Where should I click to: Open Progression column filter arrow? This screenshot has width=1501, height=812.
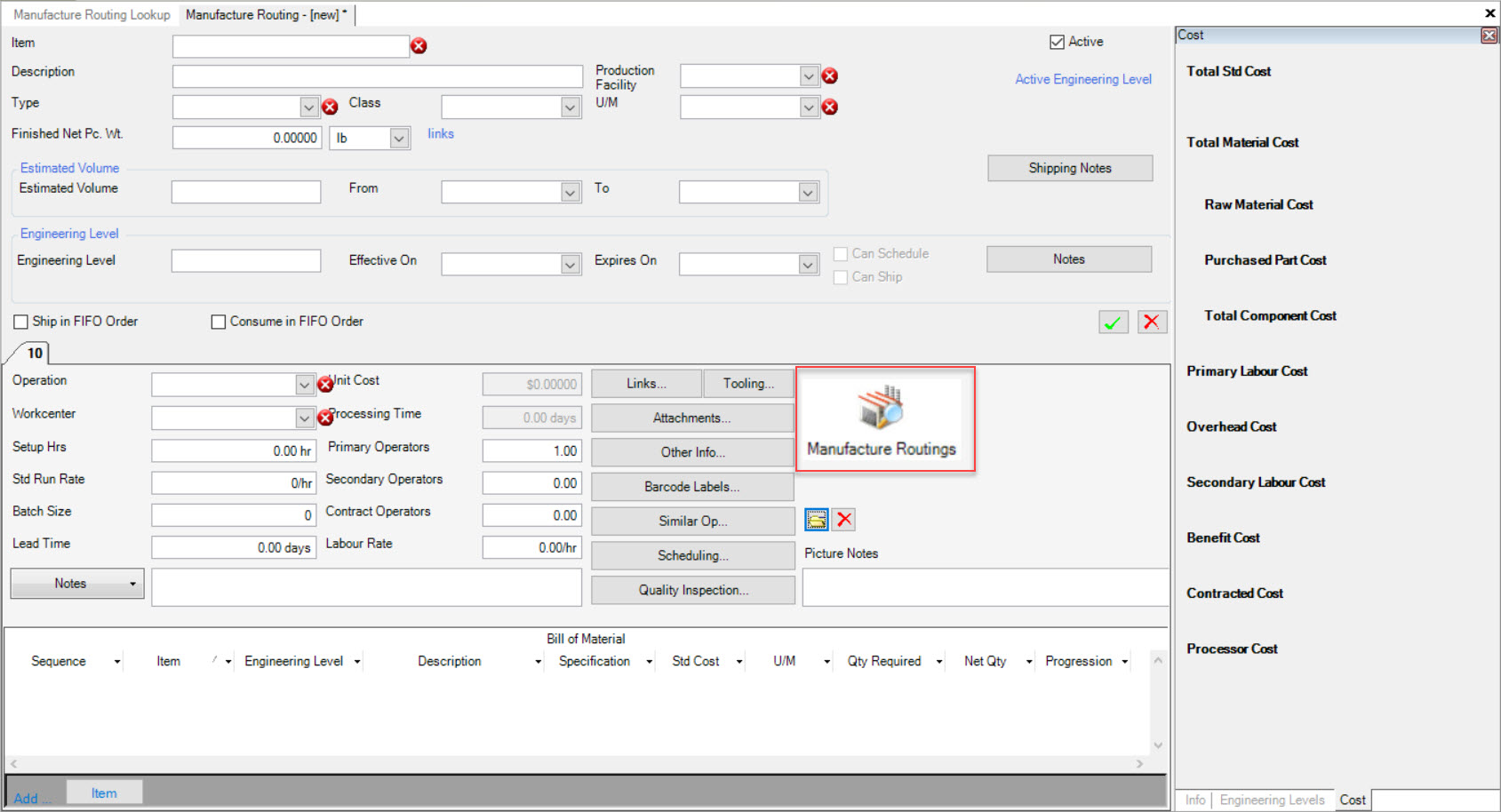tap(1124, 662)
